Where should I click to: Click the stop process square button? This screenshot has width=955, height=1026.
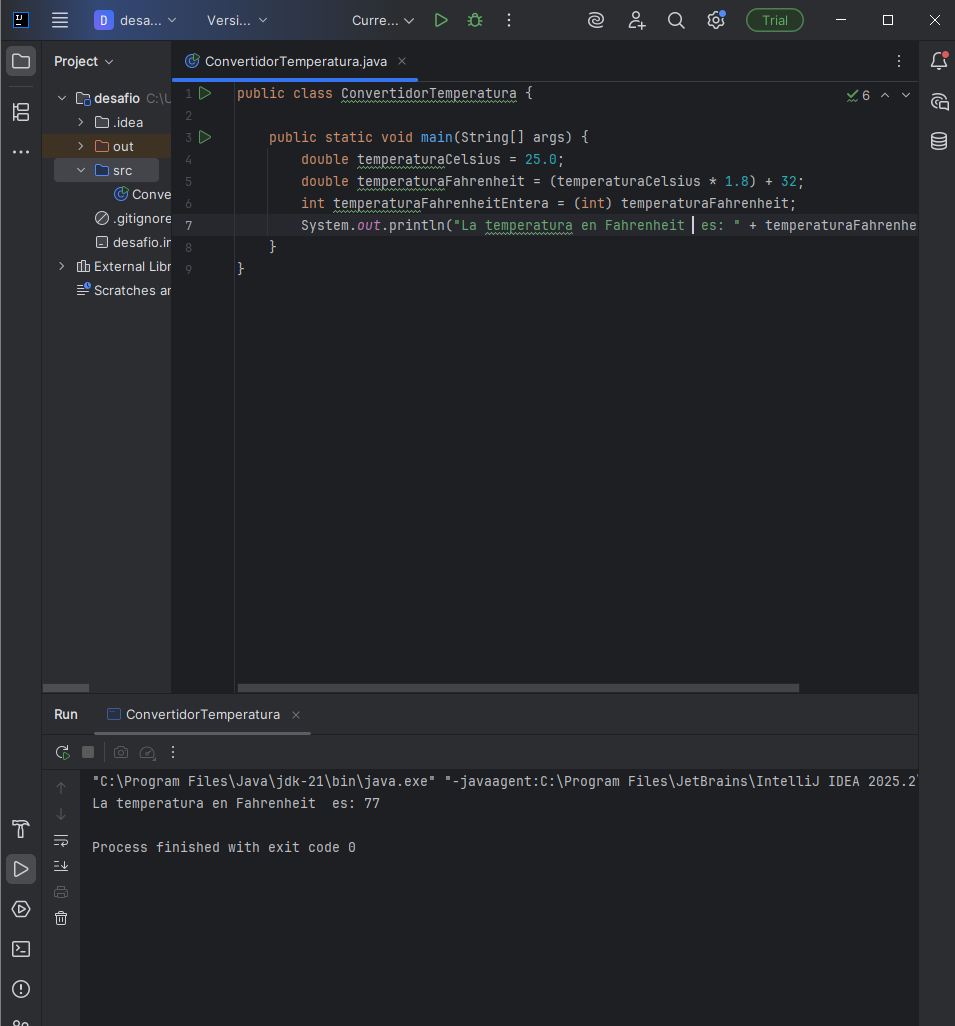point(88,752)
